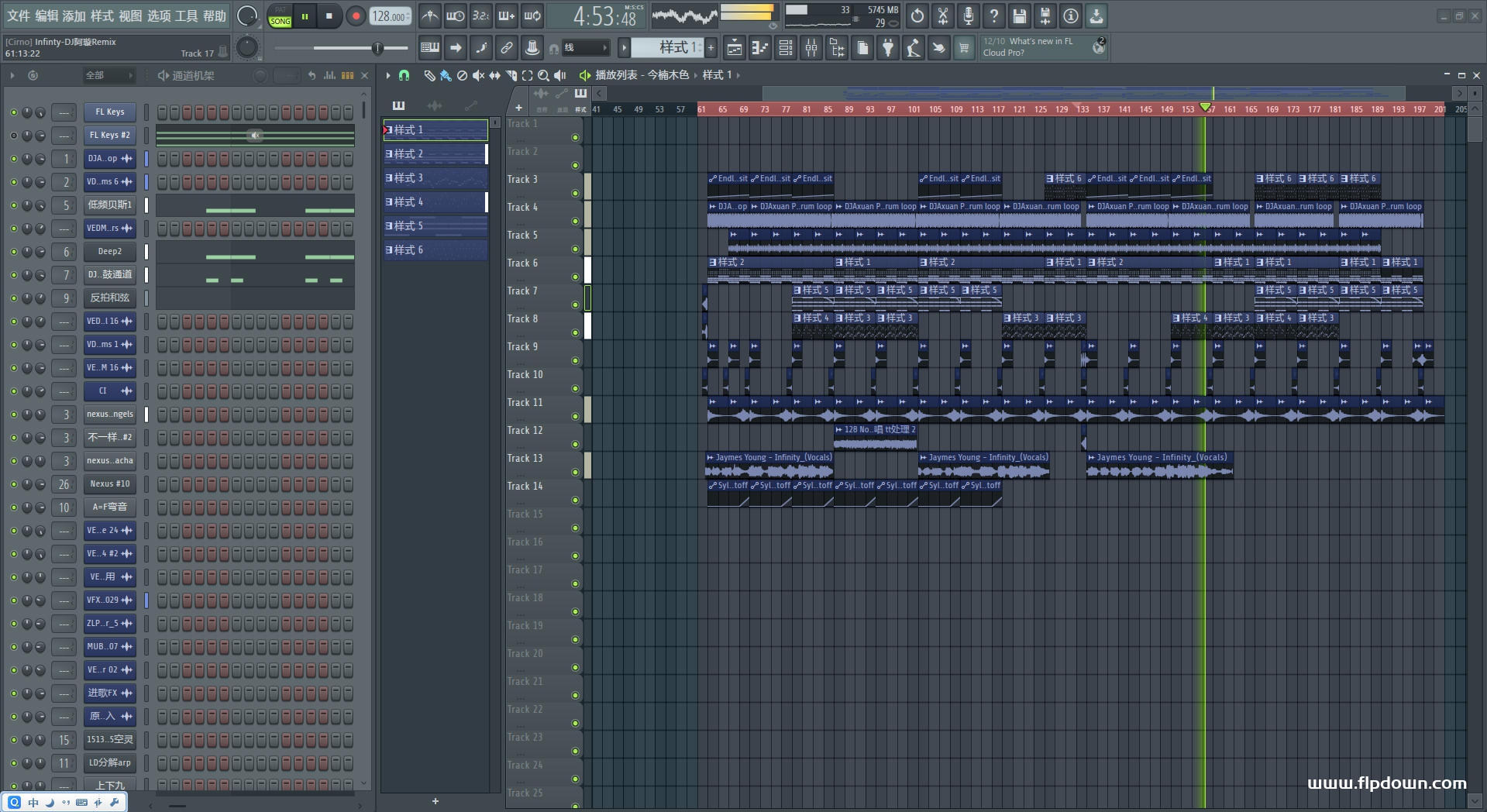
Task: Click the microphone recording icon
Action: click(x=968, y=15)
